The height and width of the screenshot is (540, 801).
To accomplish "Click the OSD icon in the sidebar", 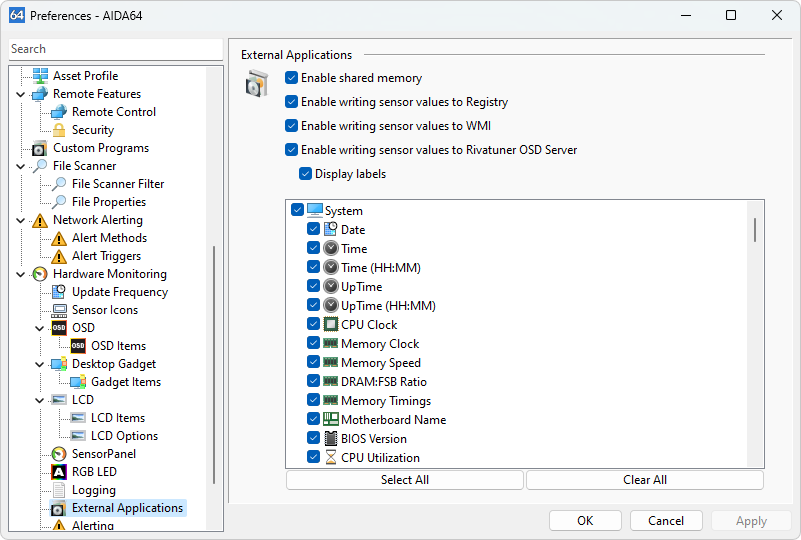I will coord(59,328).
